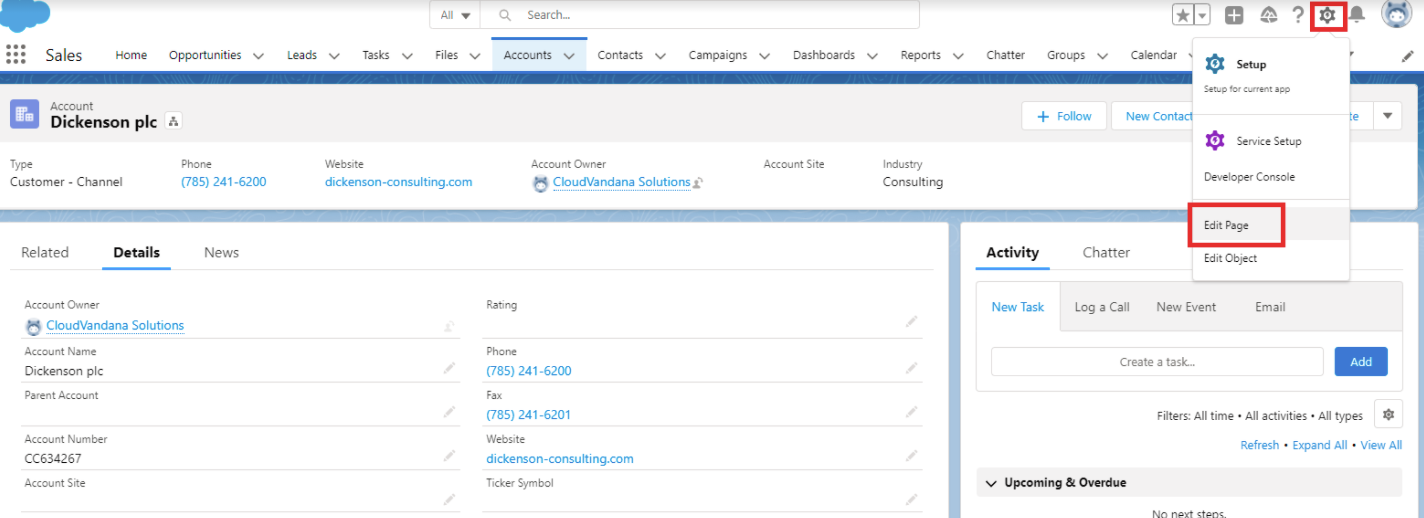Viewport: 1424px width, 518px height.
Task: Open Service Setup menu item
Action: pyautogui.click(x=1271, y=141)
